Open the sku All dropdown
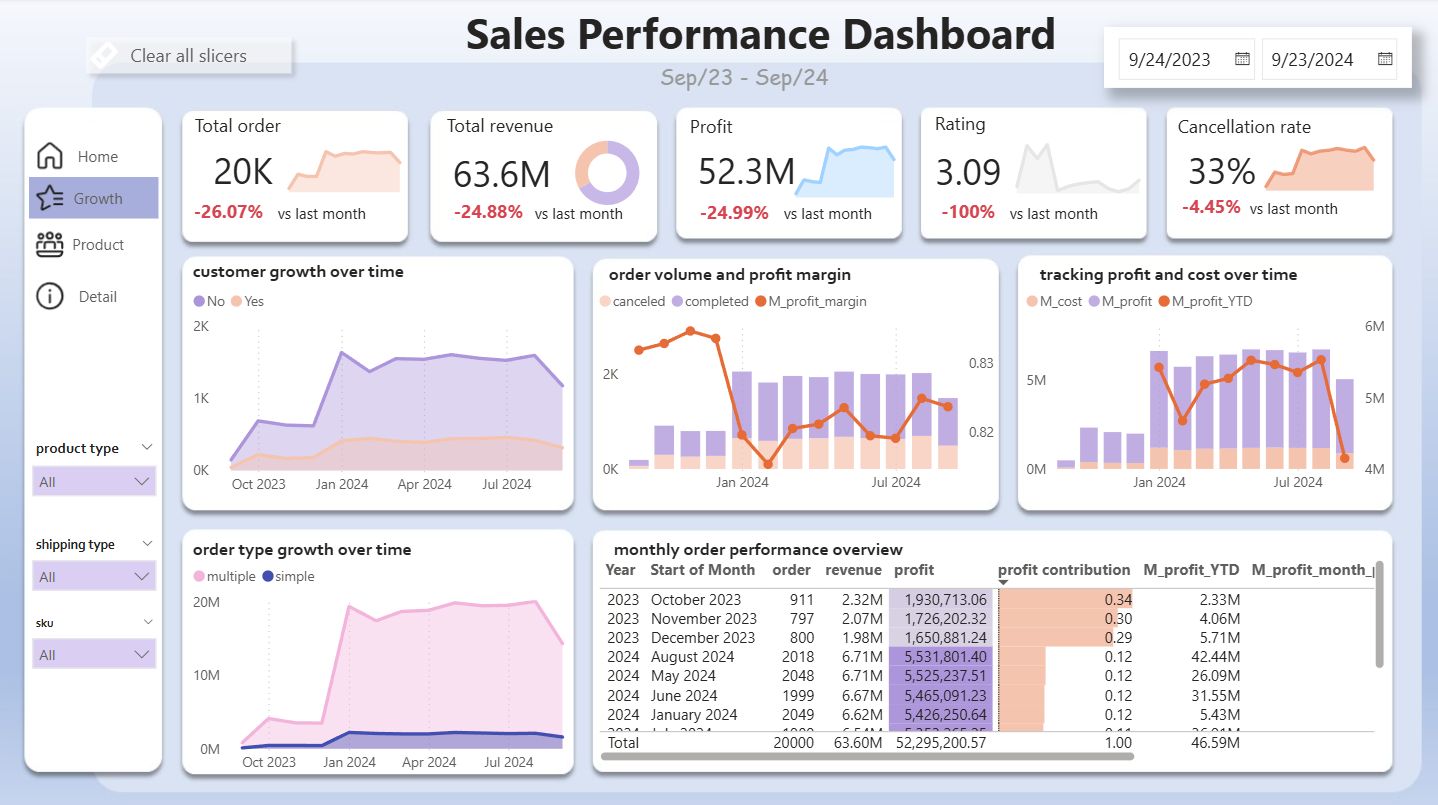1438x805 pixels. (94, 655)
